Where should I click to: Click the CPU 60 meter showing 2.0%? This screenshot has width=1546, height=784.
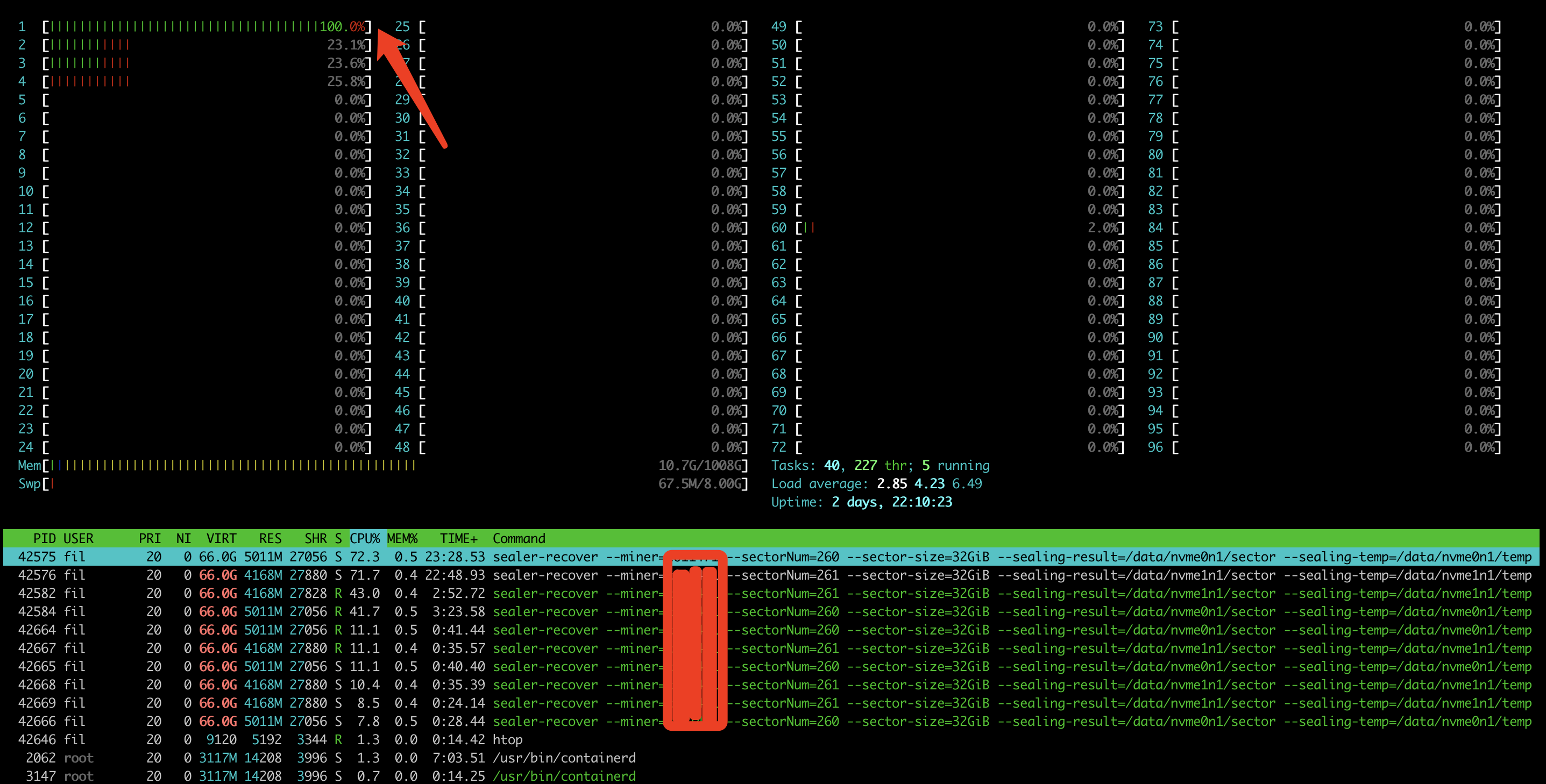click(960, 228)
